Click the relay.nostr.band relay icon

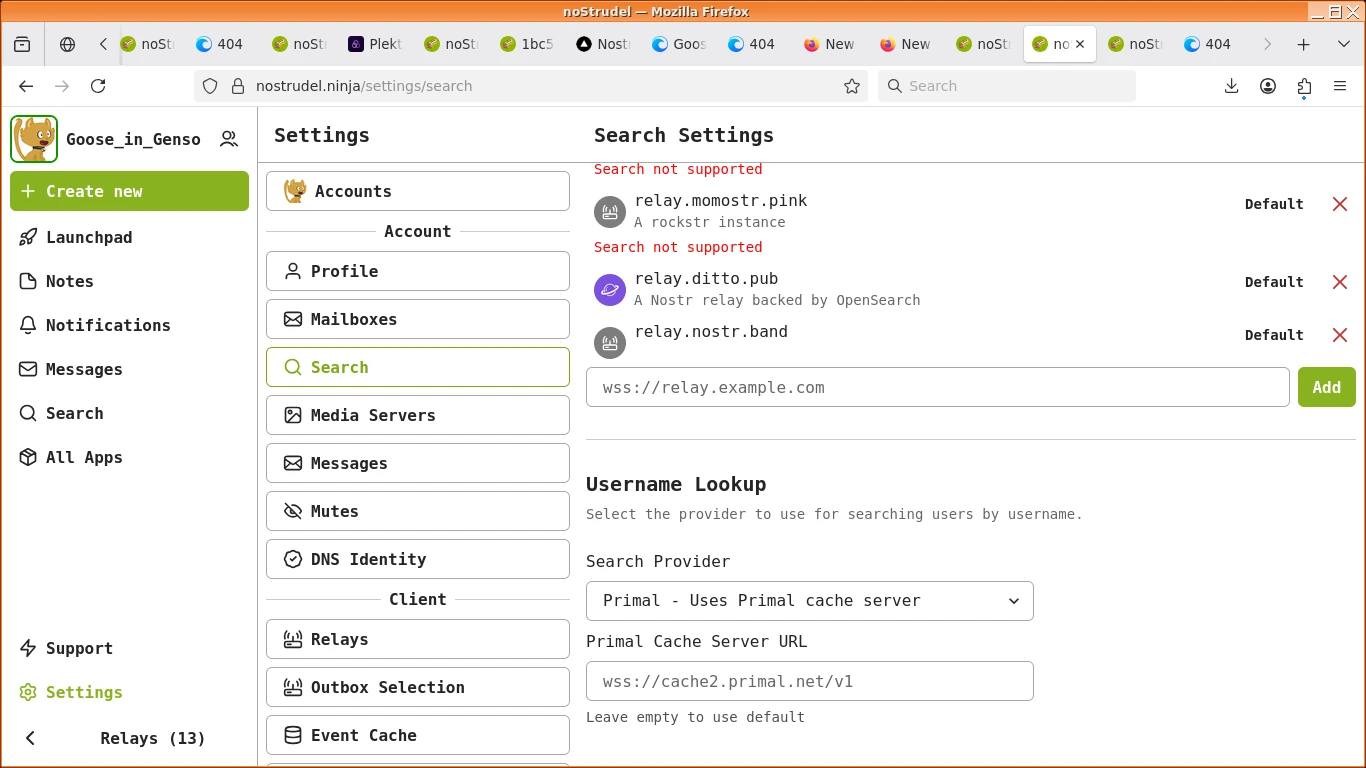click(610, 343)
